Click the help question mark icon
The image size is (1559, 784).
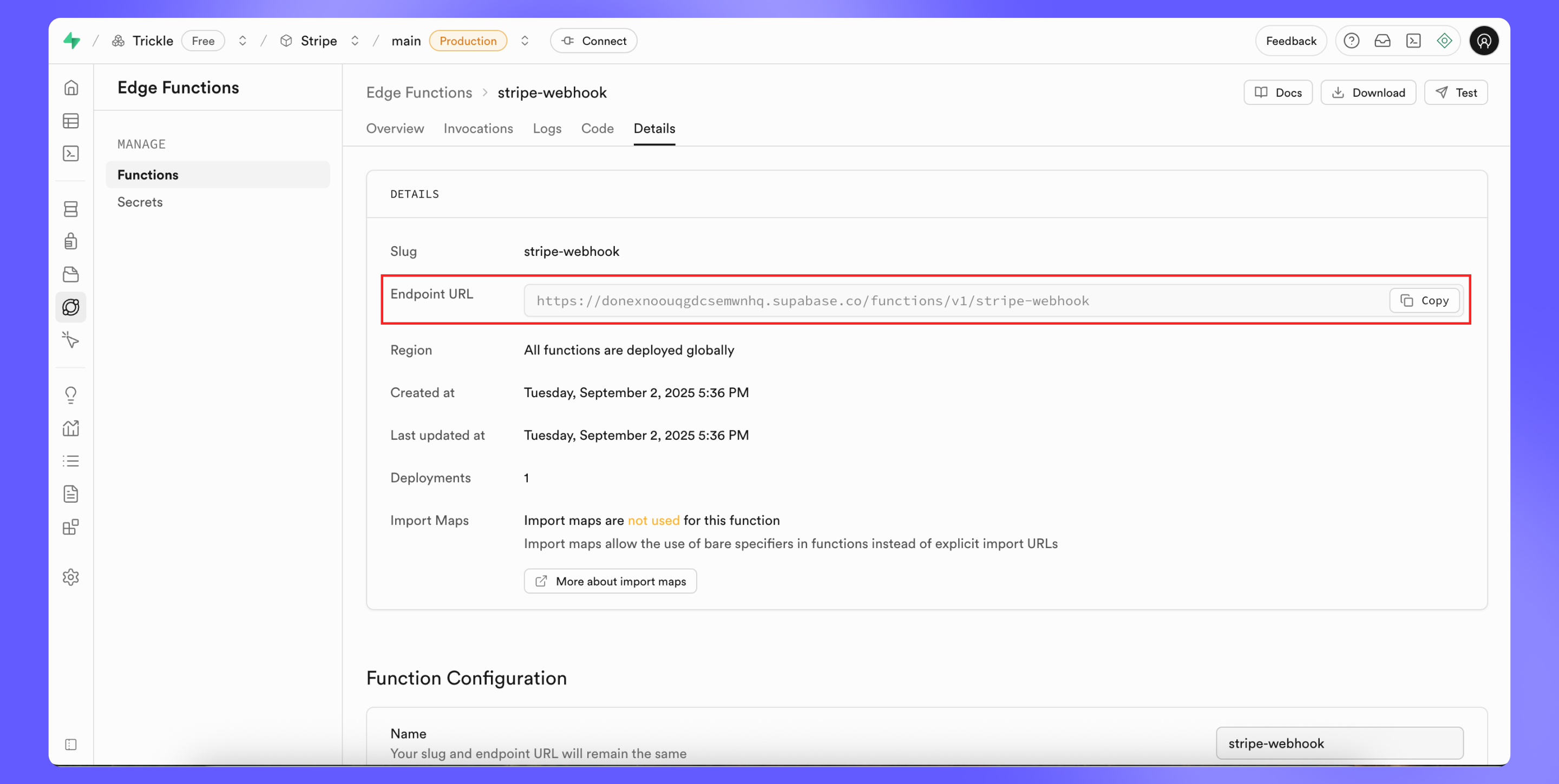tap(1351, 41)
